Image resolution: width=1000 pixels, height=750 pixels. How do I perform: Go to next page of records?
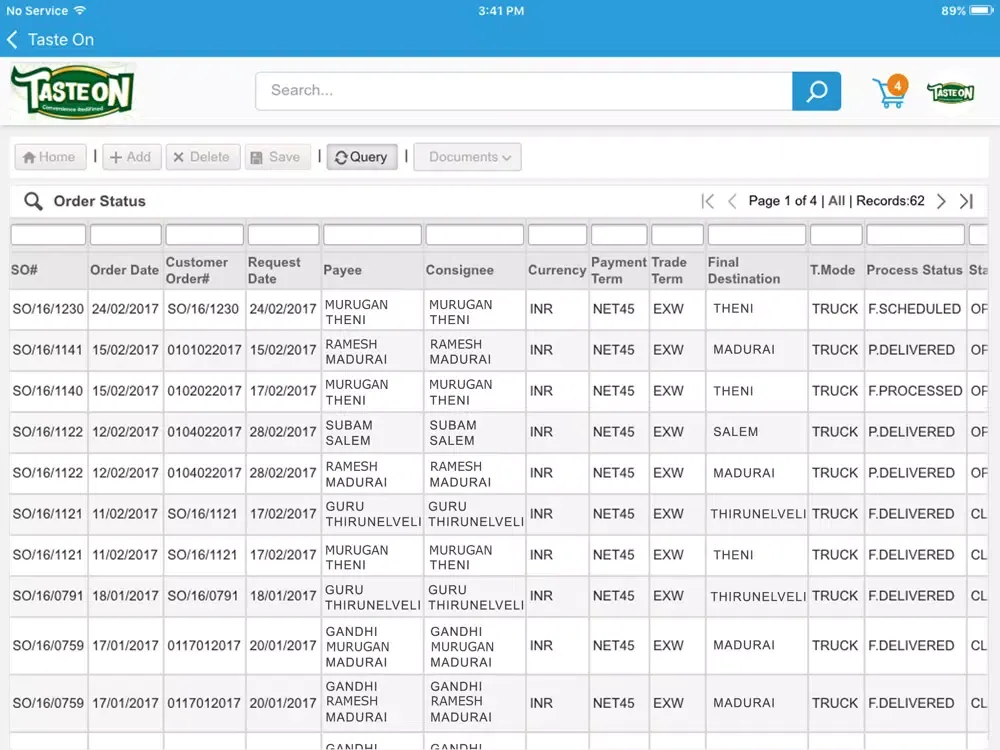coord(941,201)
